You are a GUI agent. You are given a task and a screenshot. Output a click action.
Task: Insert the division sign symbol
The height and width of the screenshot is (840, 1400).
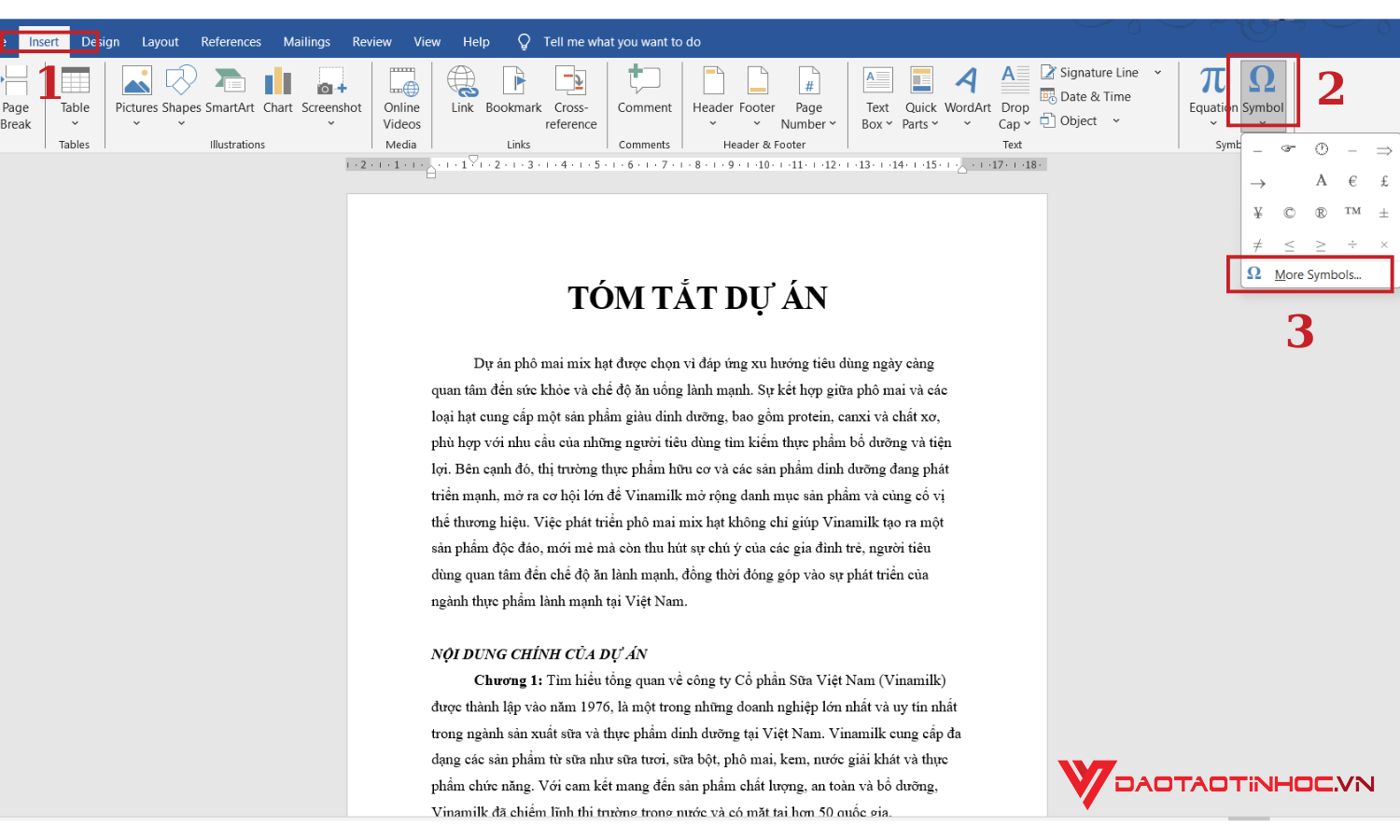click(1352, 245)
